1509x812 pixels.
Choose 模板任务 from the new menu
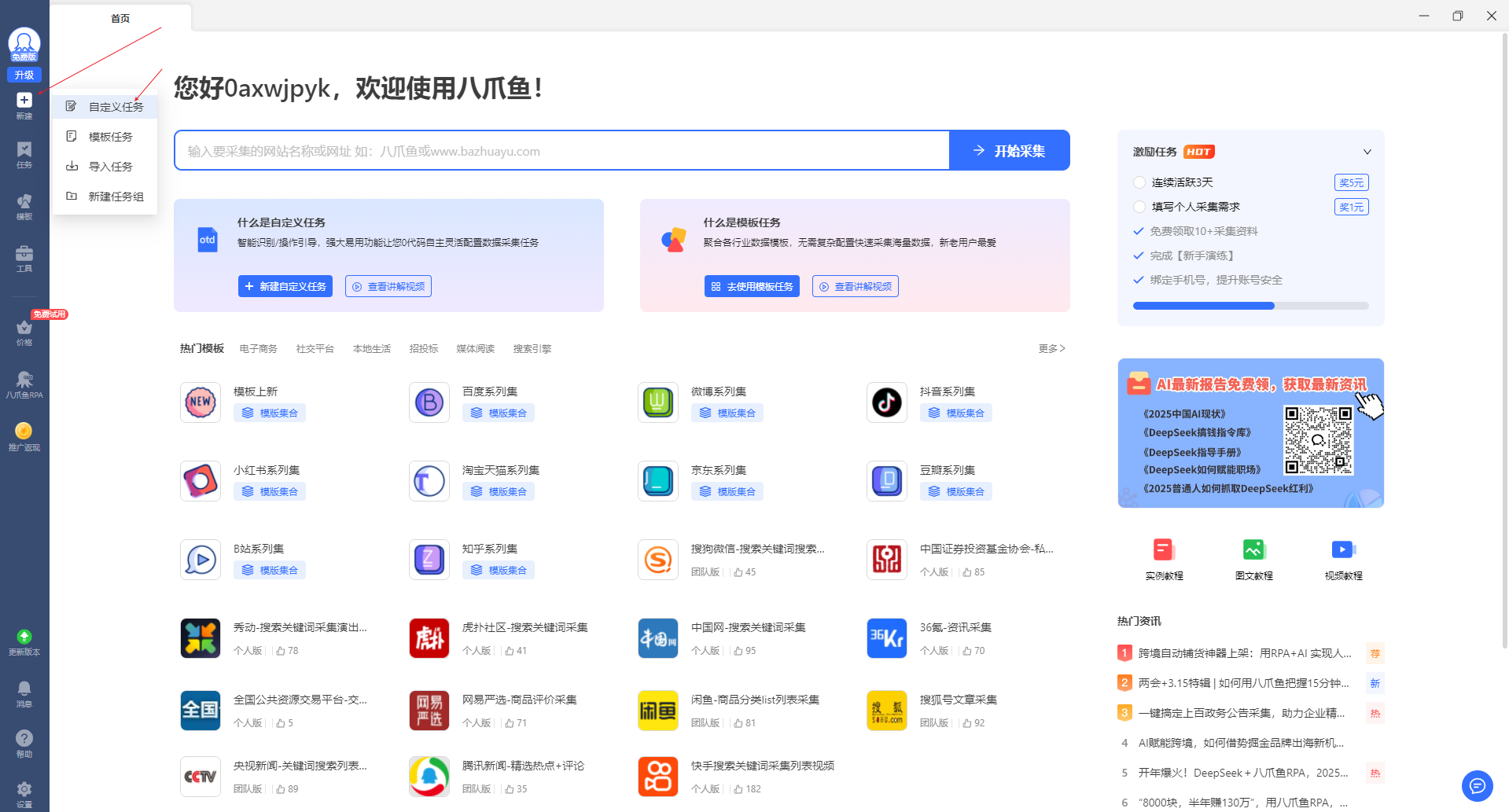click(x=105, y=136)
